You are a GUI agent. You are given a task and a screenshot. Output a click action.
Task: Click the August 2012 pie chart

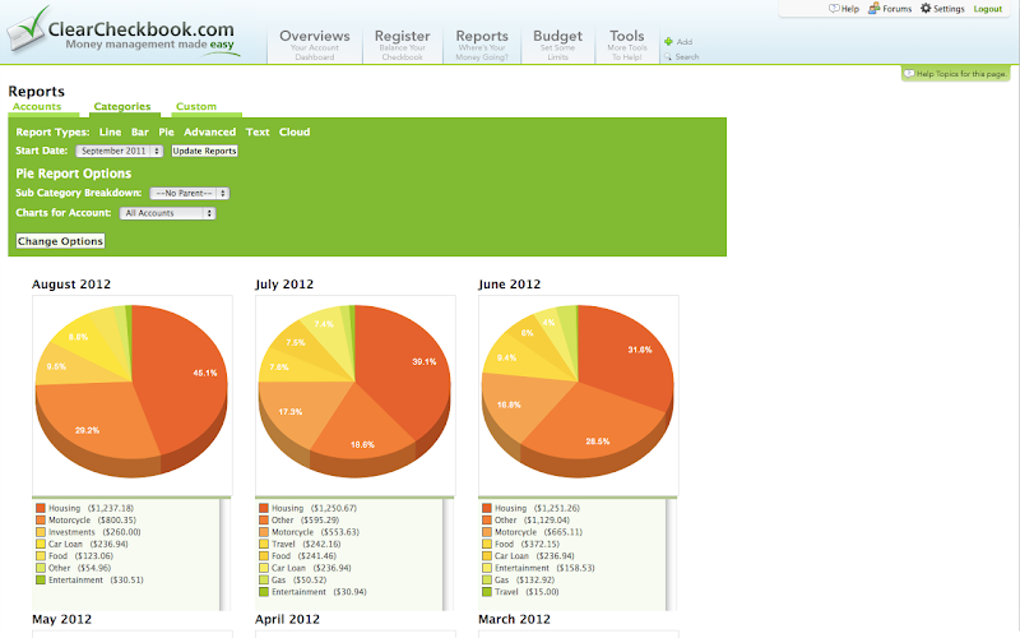click(132, 390)
